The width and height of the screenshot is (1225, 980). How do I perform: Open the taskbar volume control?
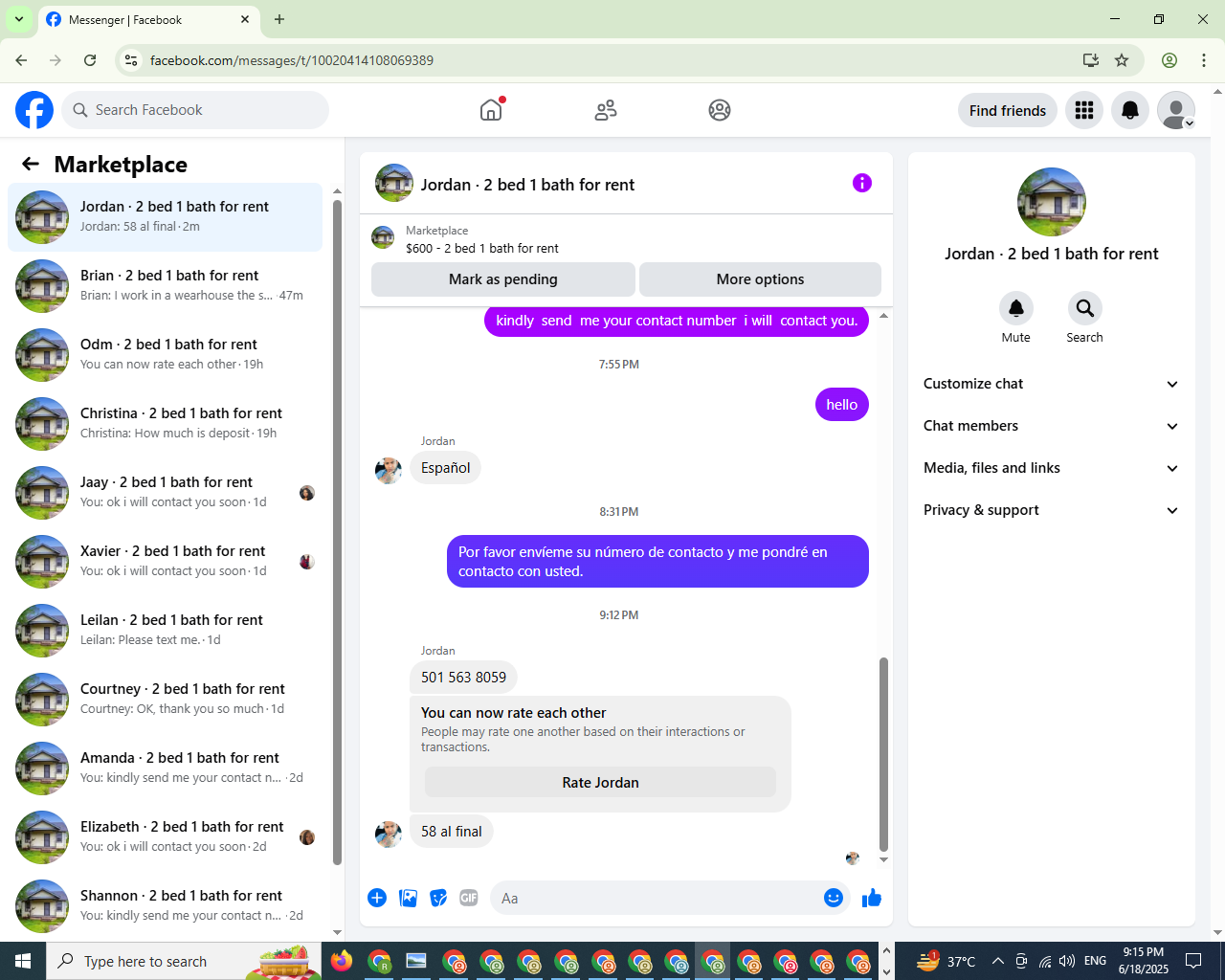tap(1067, 961)
